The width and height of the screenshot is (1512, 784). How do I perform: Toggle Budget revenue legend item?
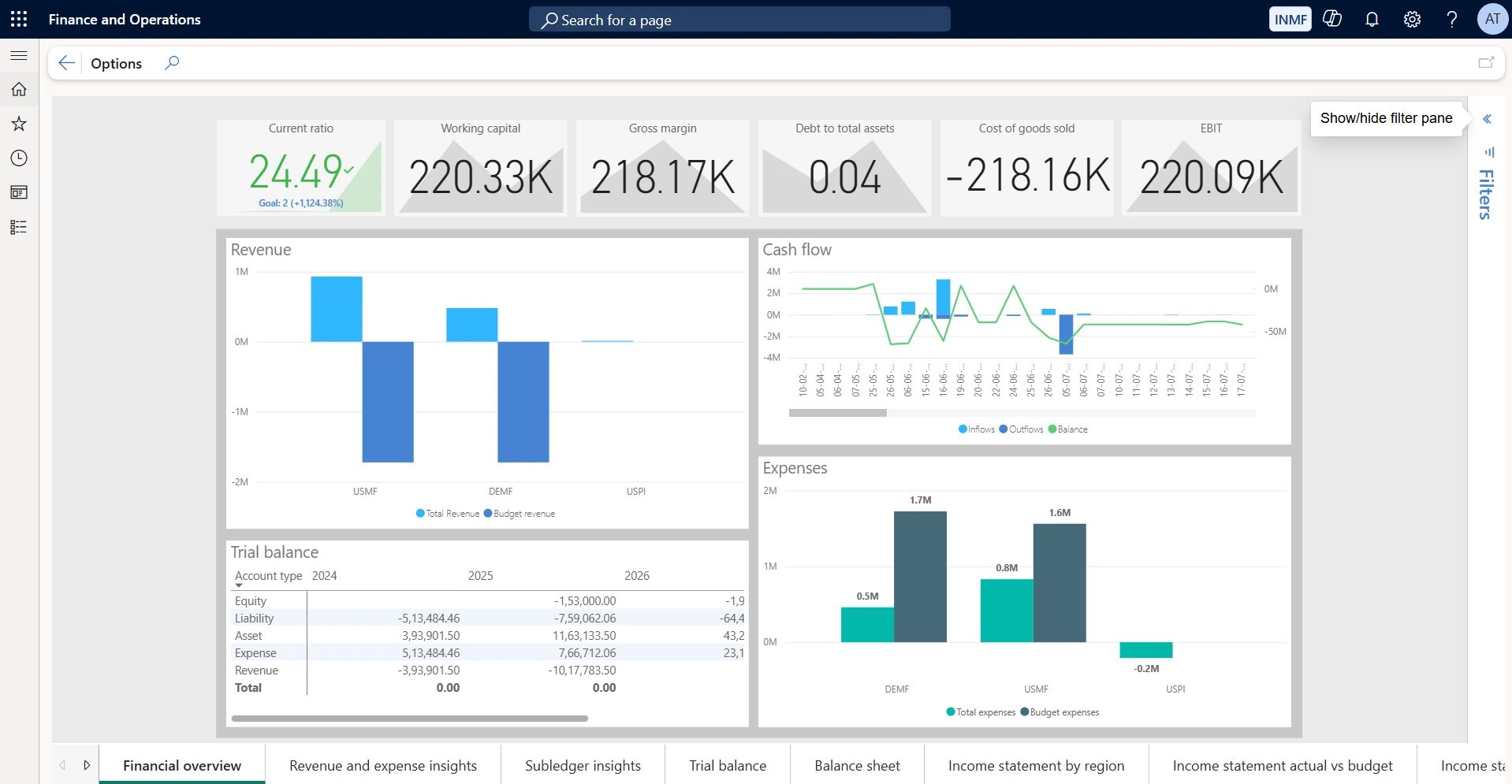pyautogui.click(x=520, y=514)
